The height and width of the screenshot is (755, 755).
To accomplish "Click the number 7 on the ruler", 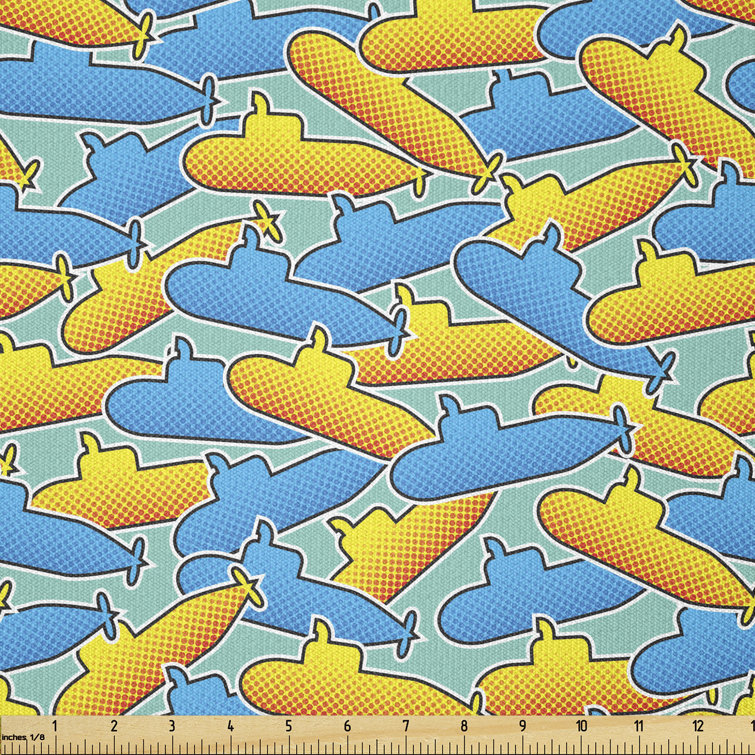I will 406,727.
